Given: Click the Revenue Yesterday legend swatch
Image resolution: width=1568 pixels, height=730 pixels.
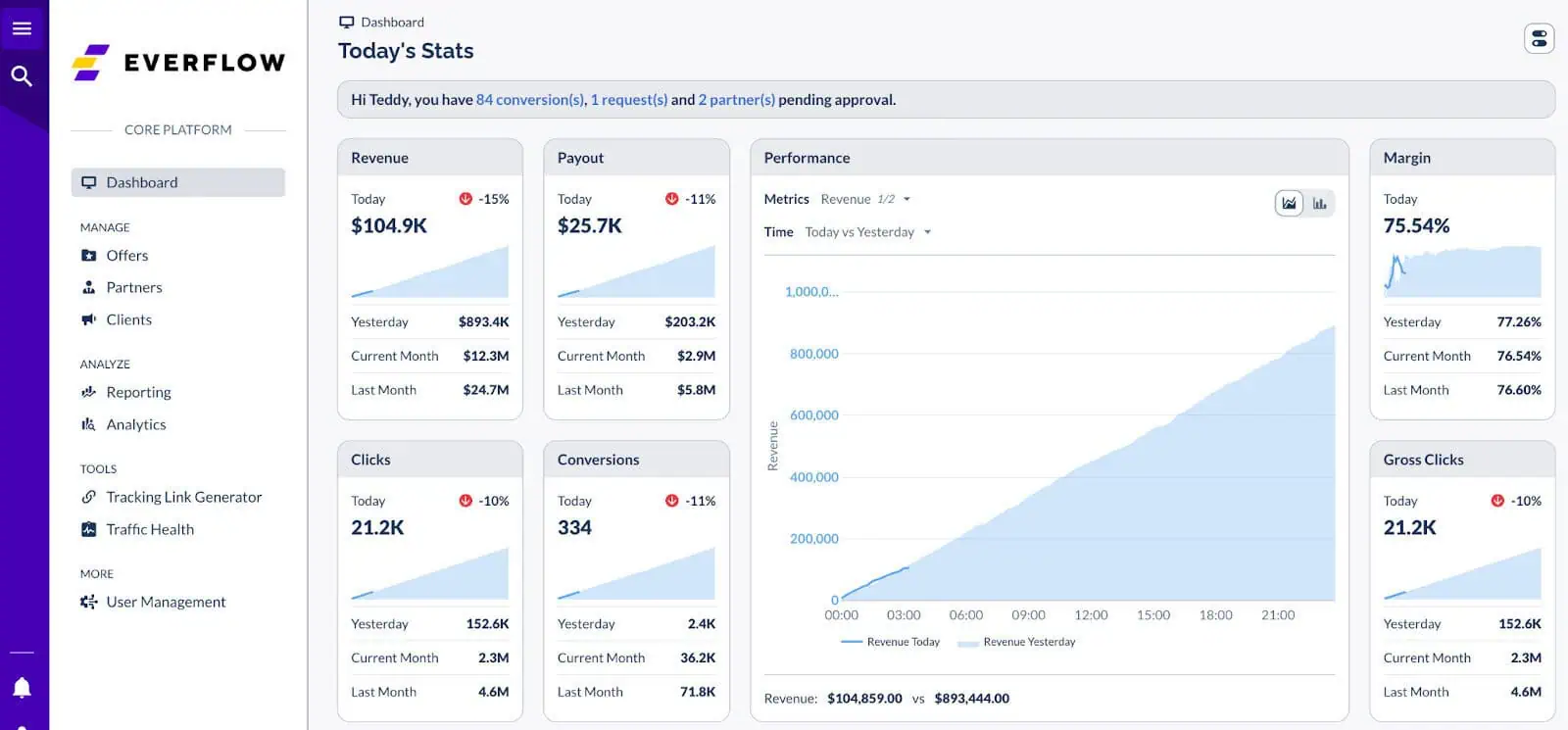Looking at the screenshot, I should (967, 643).
